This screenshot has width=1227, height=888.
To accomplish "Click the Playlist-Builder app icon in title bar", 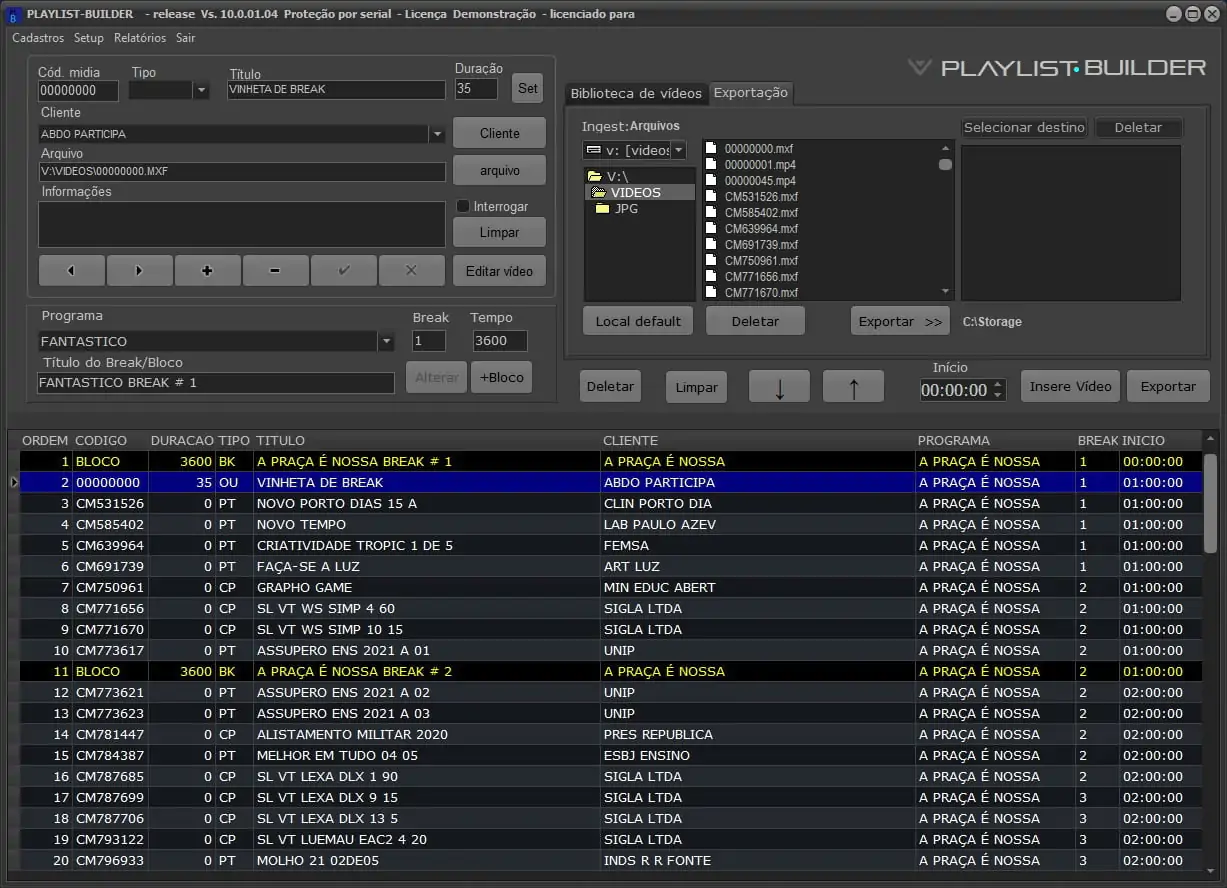I will [x=13, y=14].
